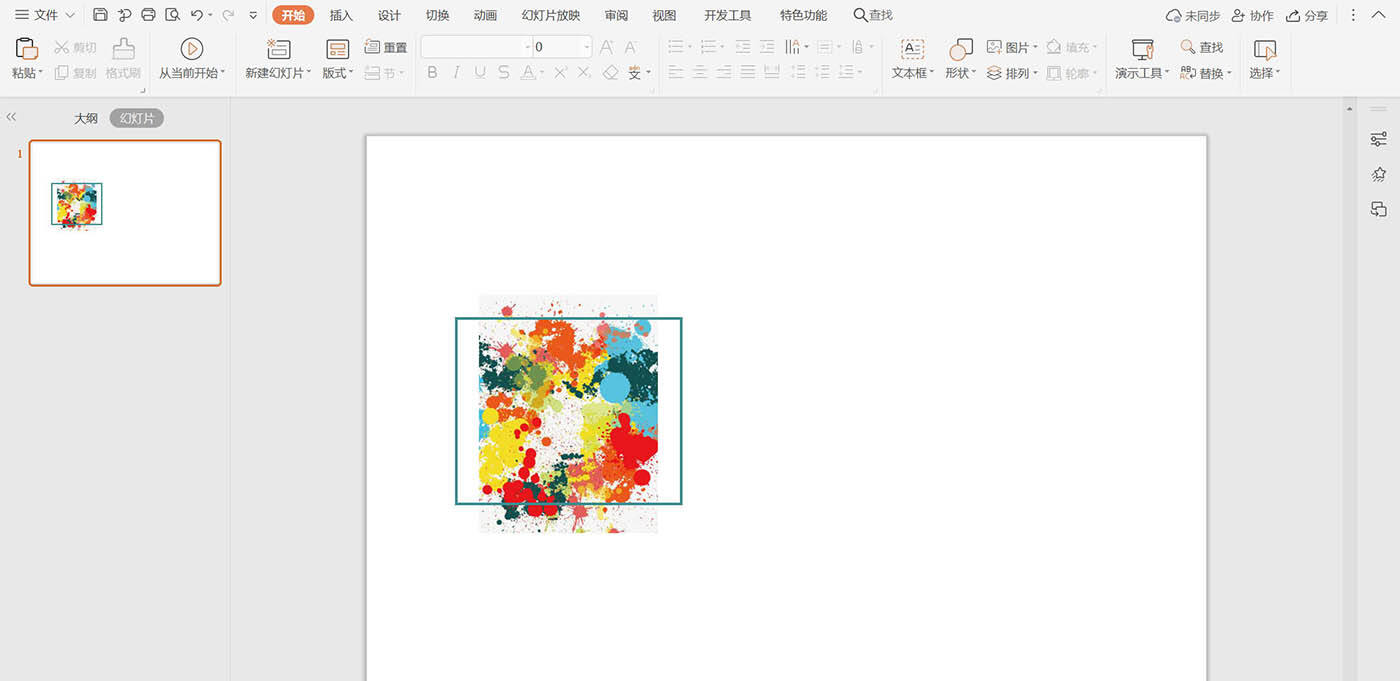Toggle right text alignment

[724, 73]
